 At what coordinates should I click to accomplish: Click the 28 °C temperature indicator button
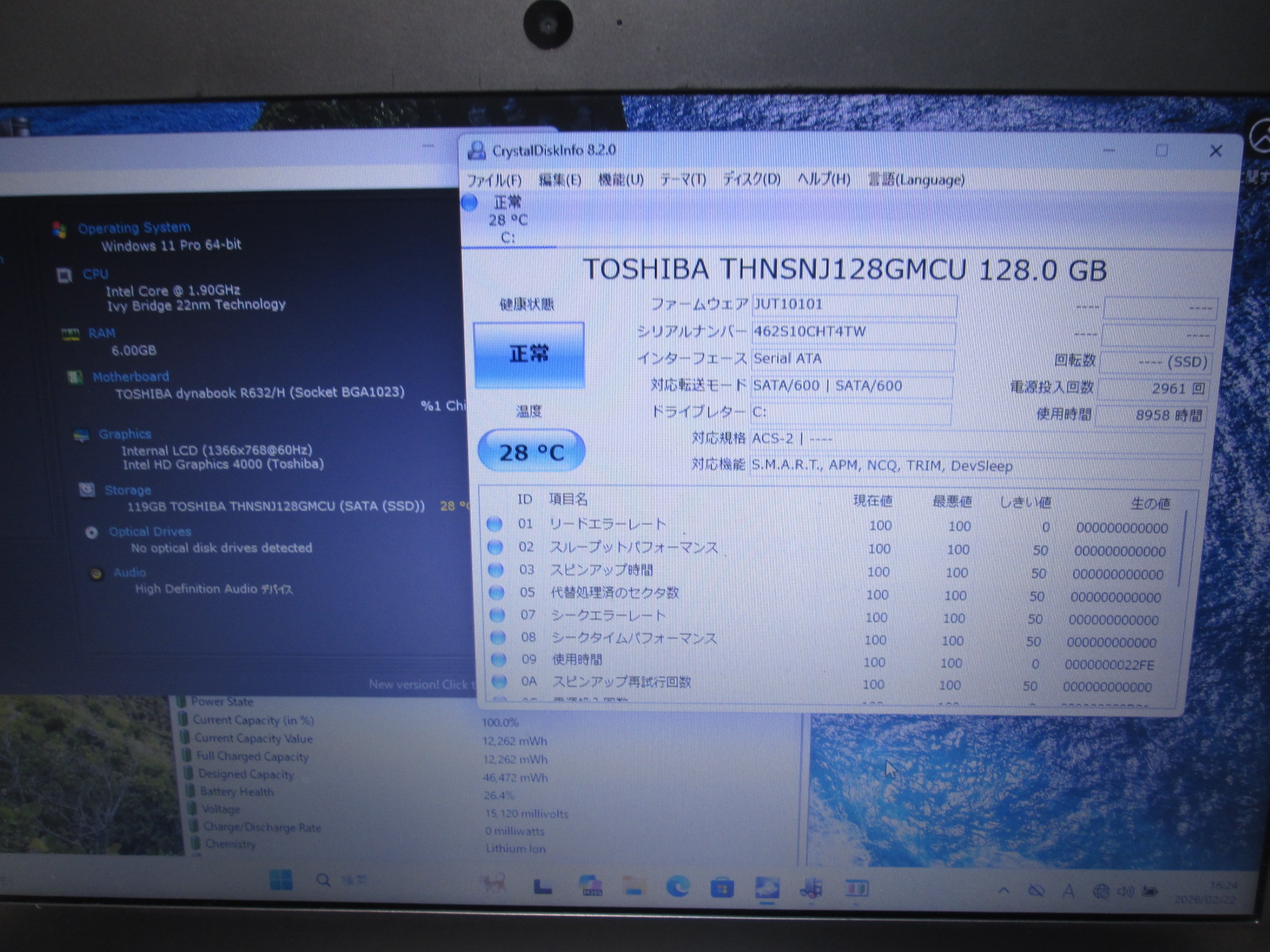(x=531, y=452)
